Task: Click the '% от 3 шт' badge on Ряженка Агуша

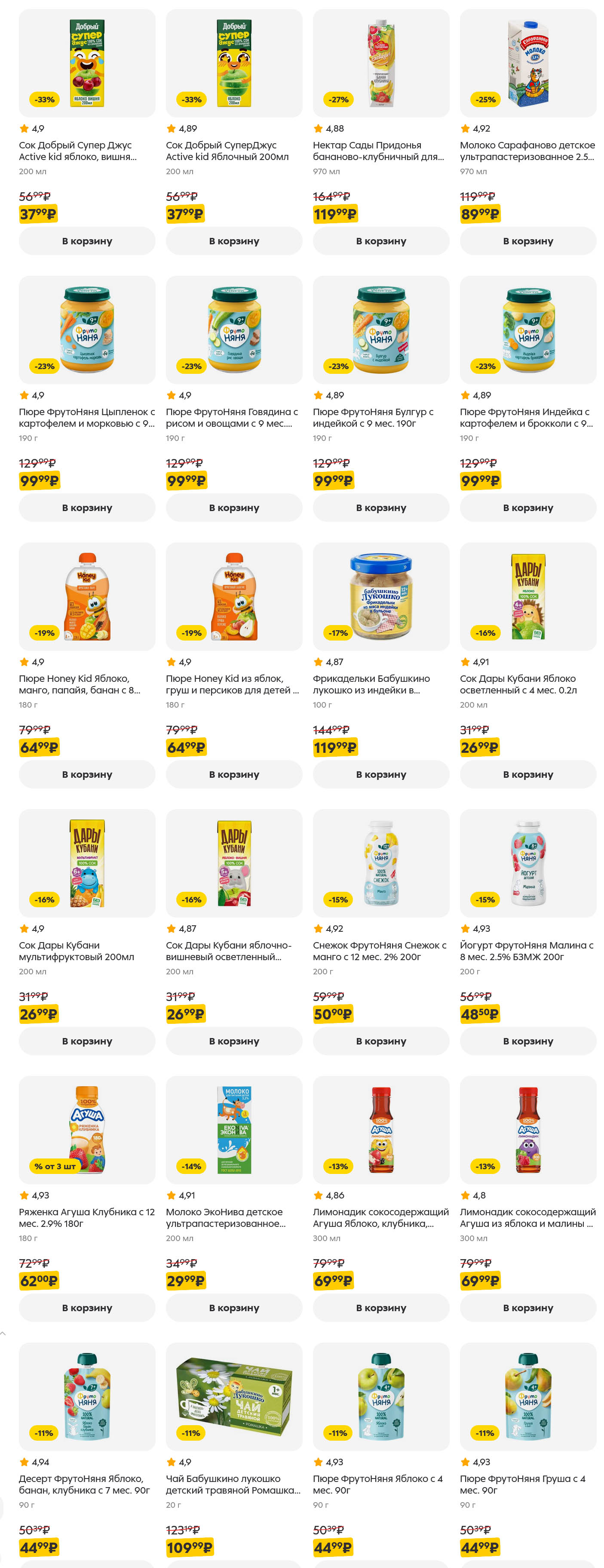Action: point(55,1166)
